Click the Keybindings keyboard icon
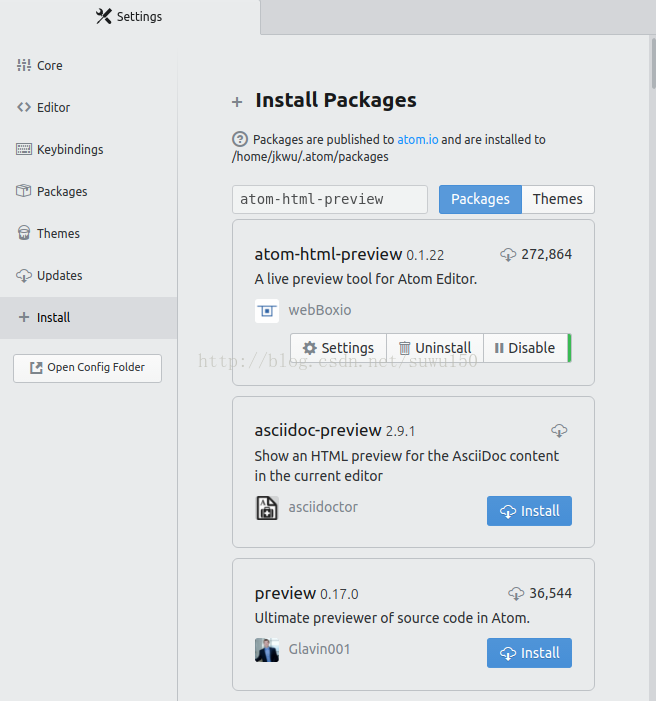Viewport: 656px width, 701px height. coord(24,149)
